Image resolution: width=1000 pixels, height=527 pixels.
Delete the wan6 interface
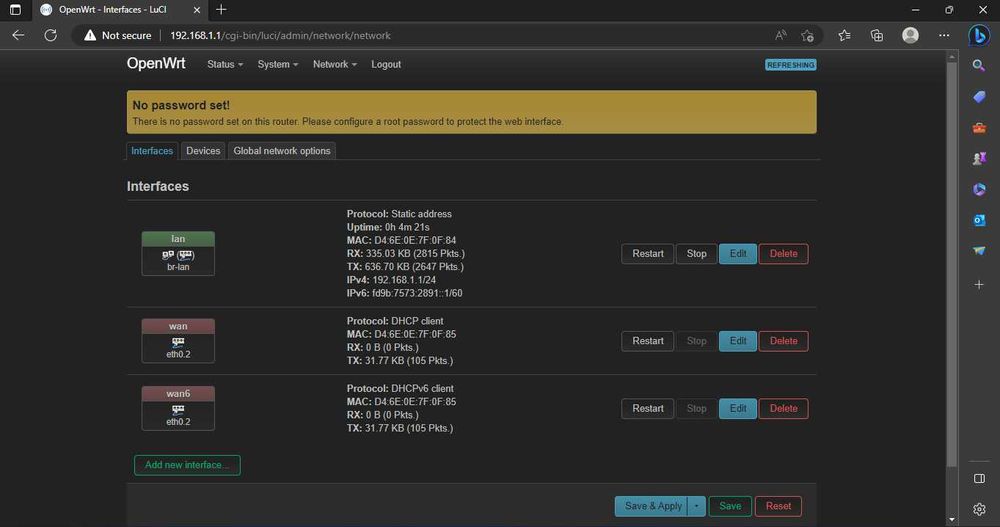(784, 408)
